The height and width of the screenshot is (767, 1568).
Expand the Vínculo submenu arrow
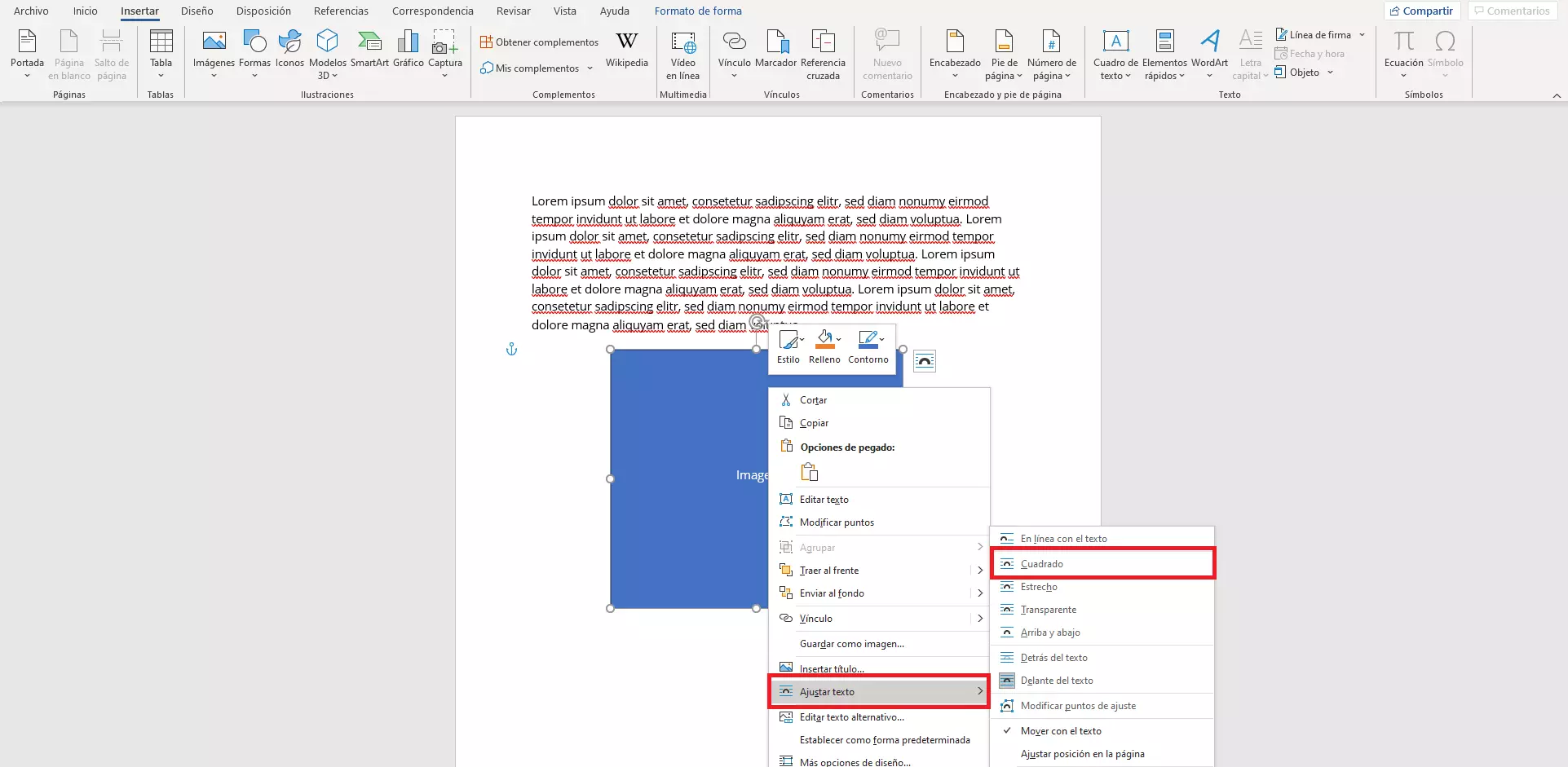(980, 619)
